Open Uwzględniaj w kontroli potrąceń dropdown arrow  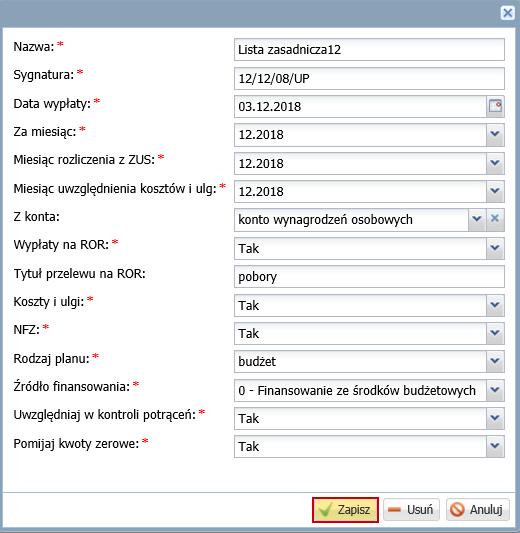(x=495, y=418)
